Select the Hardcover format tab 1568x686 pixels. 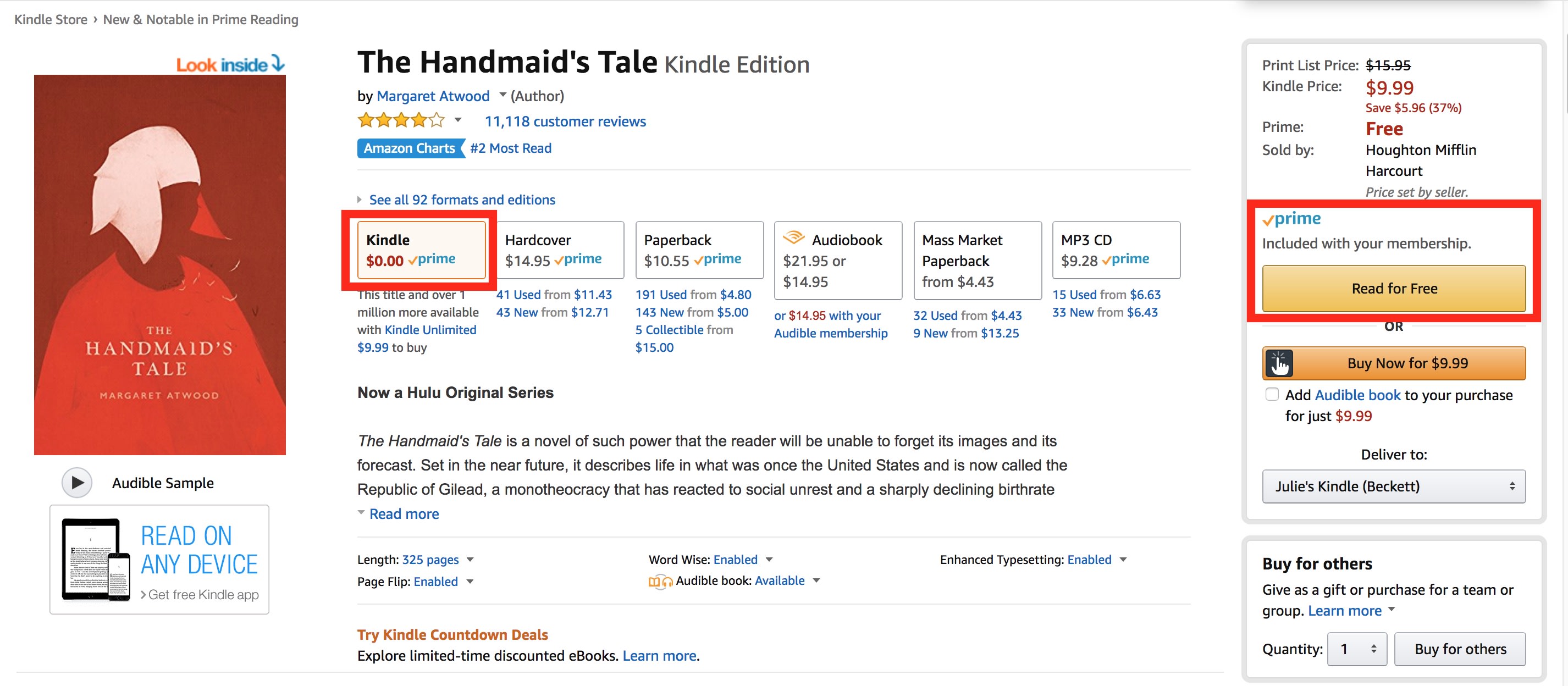tap(560, 250)
